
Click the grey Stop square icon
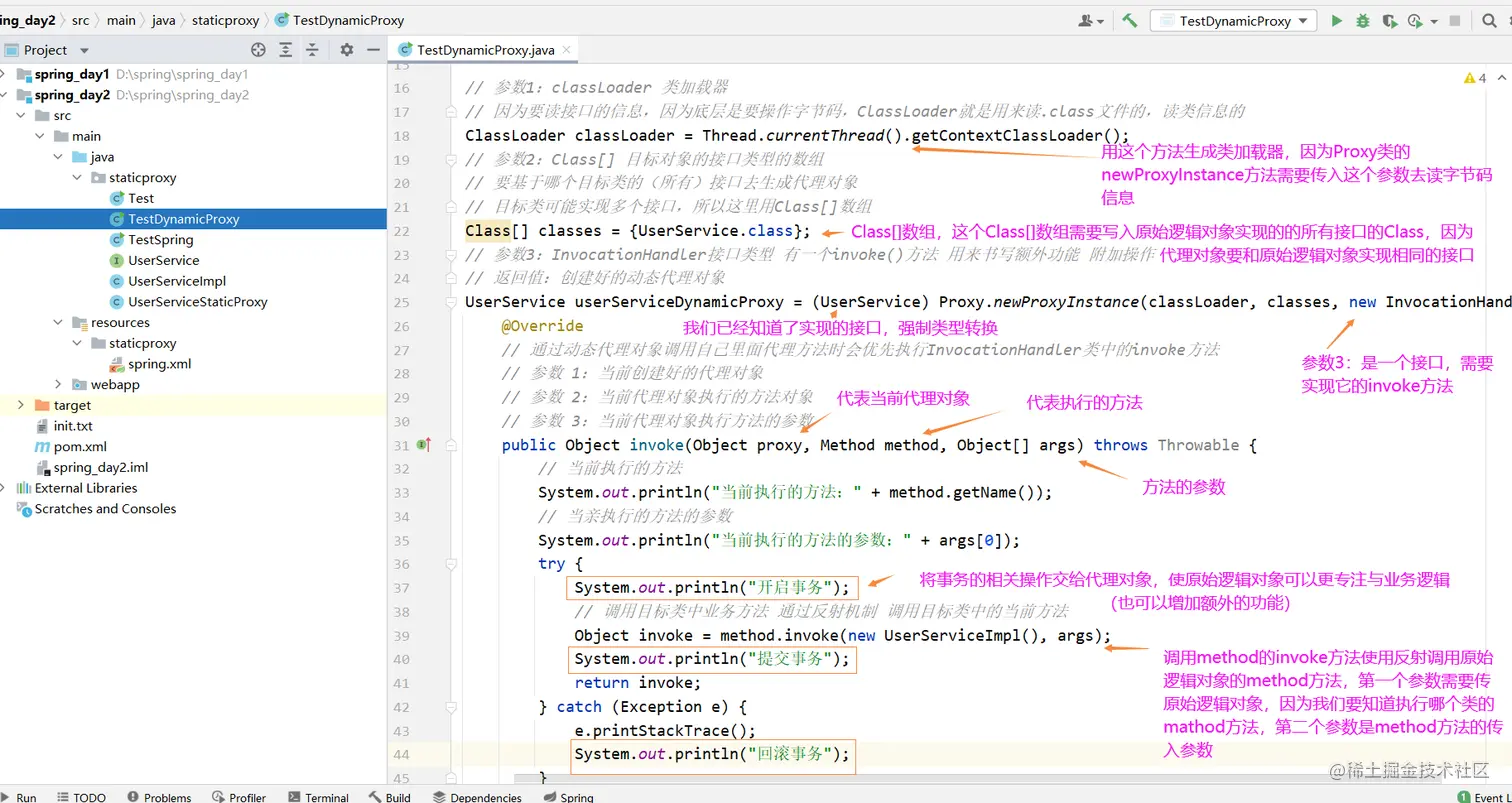(1455, 20)
